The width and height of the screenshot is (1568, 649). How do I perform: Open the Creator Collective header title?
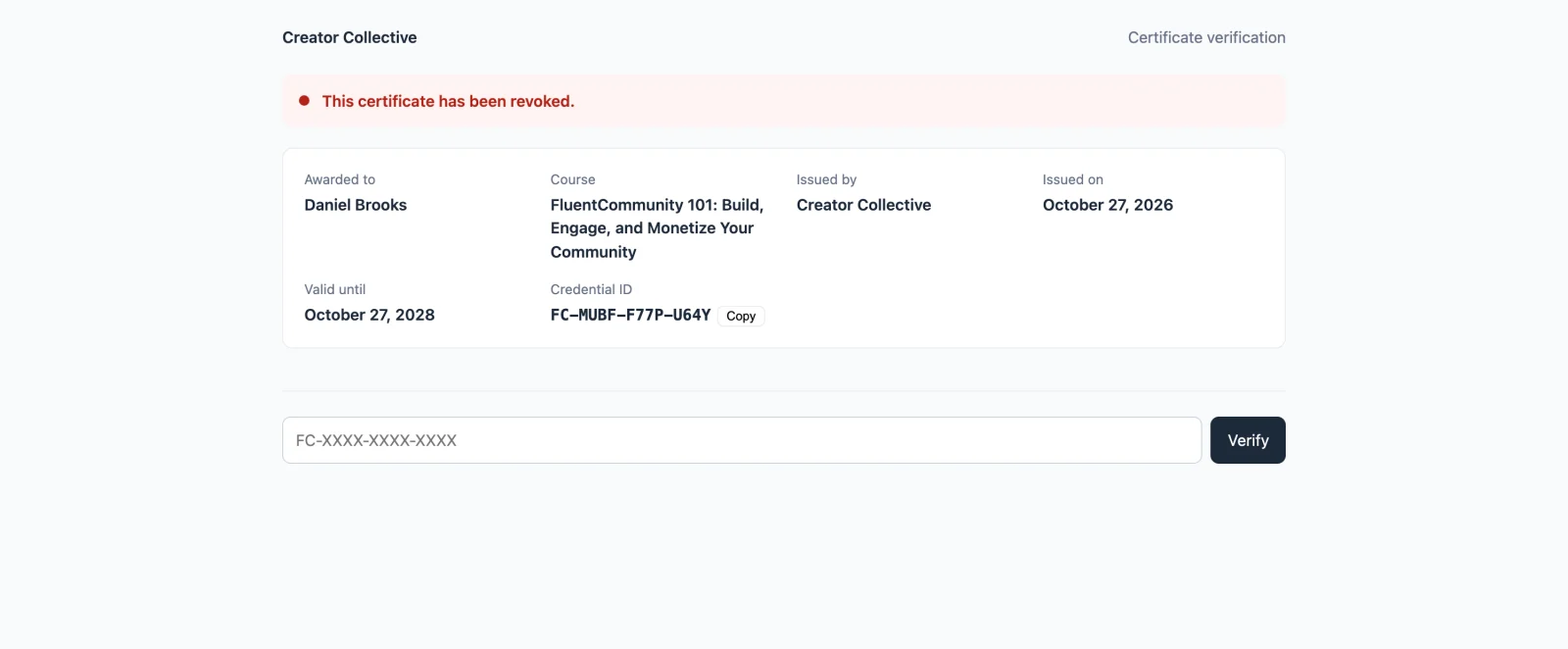coord(350,37)
